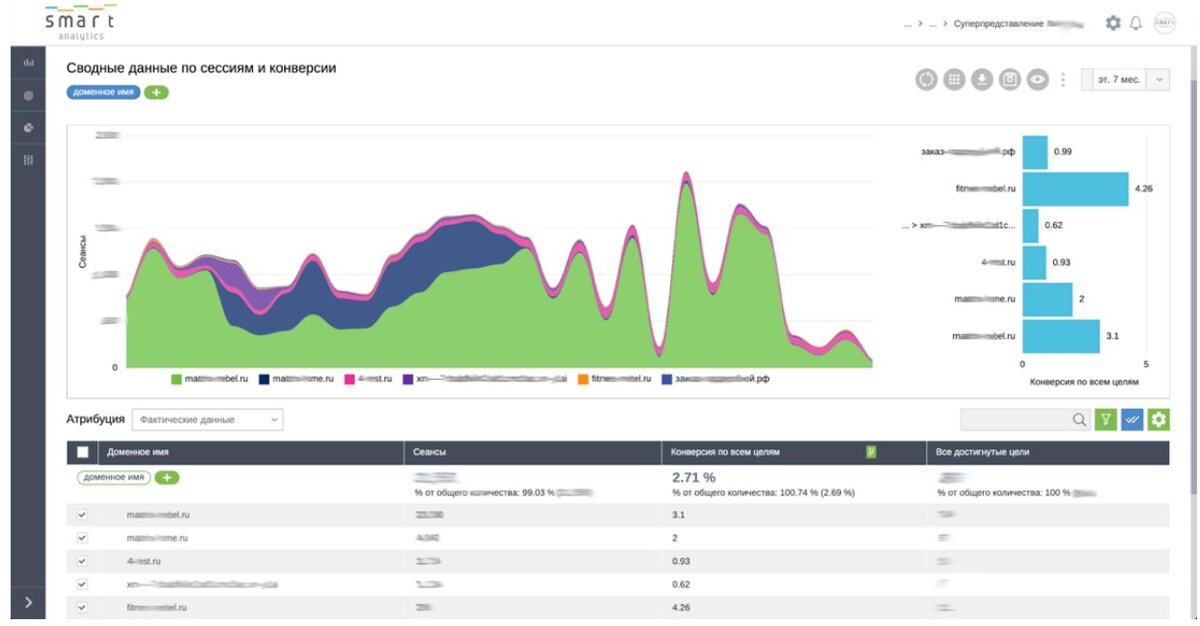
Task: Add a dimension with top green plus
Action: click(156, 92)
